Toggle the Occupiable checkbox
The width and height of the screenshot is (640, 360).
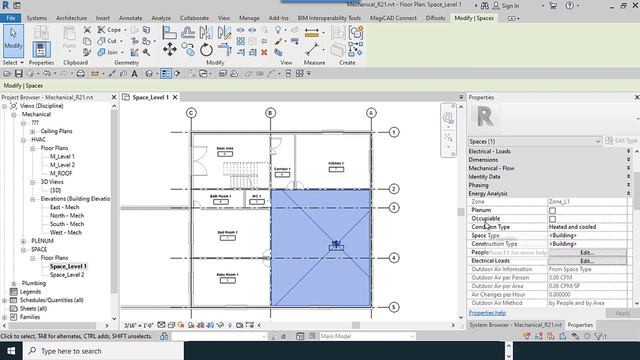click(x=552, y=219)
